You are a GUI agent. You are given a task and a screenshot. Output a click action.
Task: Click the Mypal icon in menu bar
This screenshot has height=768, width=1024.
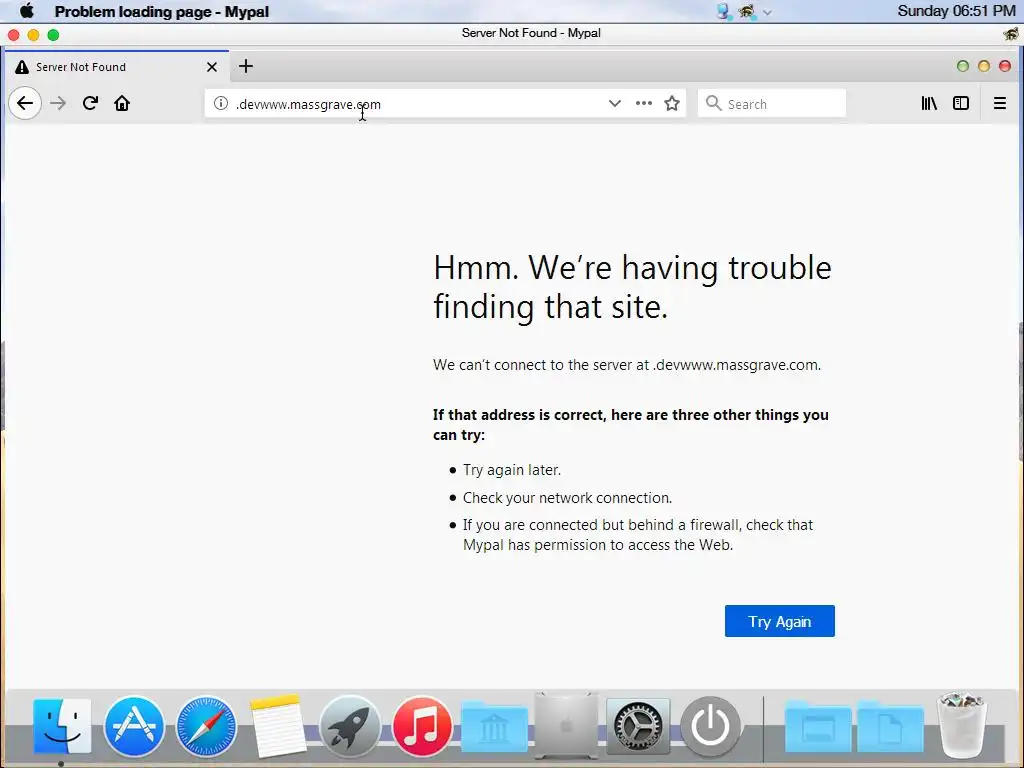746,11
